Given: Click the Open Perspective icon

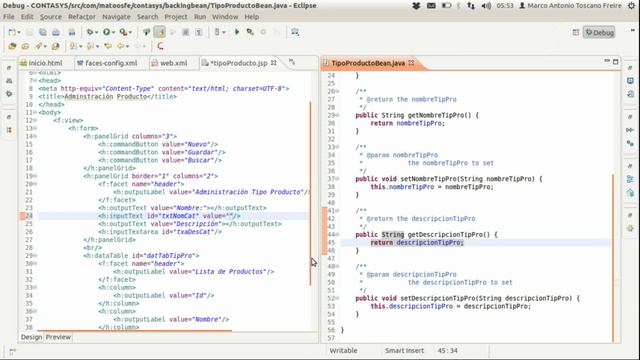Looking at the screenshot, I should click(x=576, y=33).
